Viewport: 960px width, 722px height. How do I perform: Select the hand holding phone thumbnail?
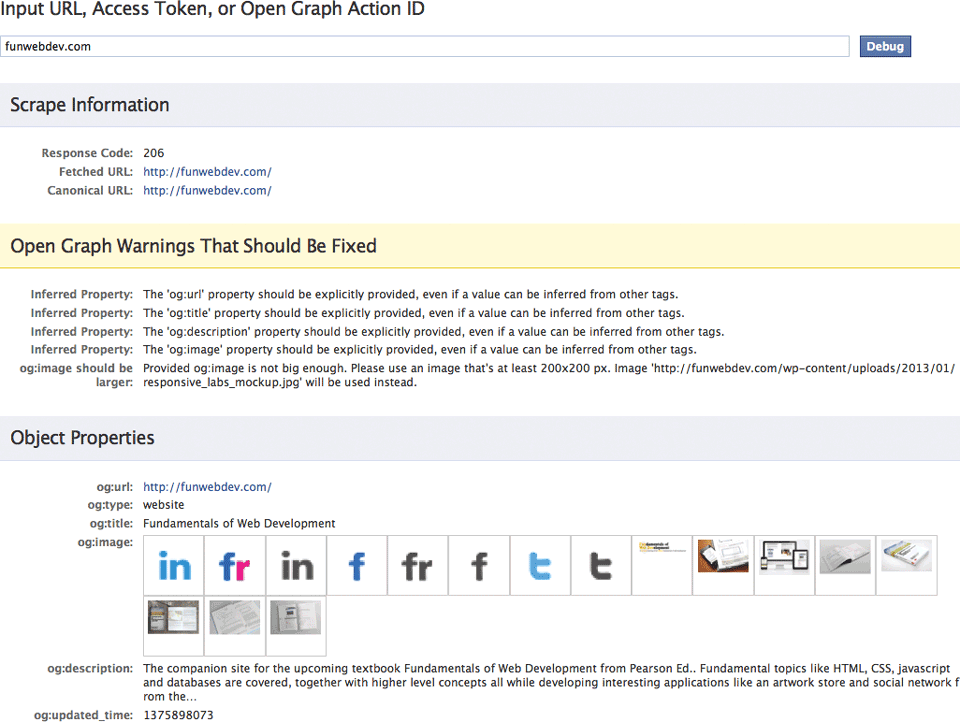click(723, 556)
